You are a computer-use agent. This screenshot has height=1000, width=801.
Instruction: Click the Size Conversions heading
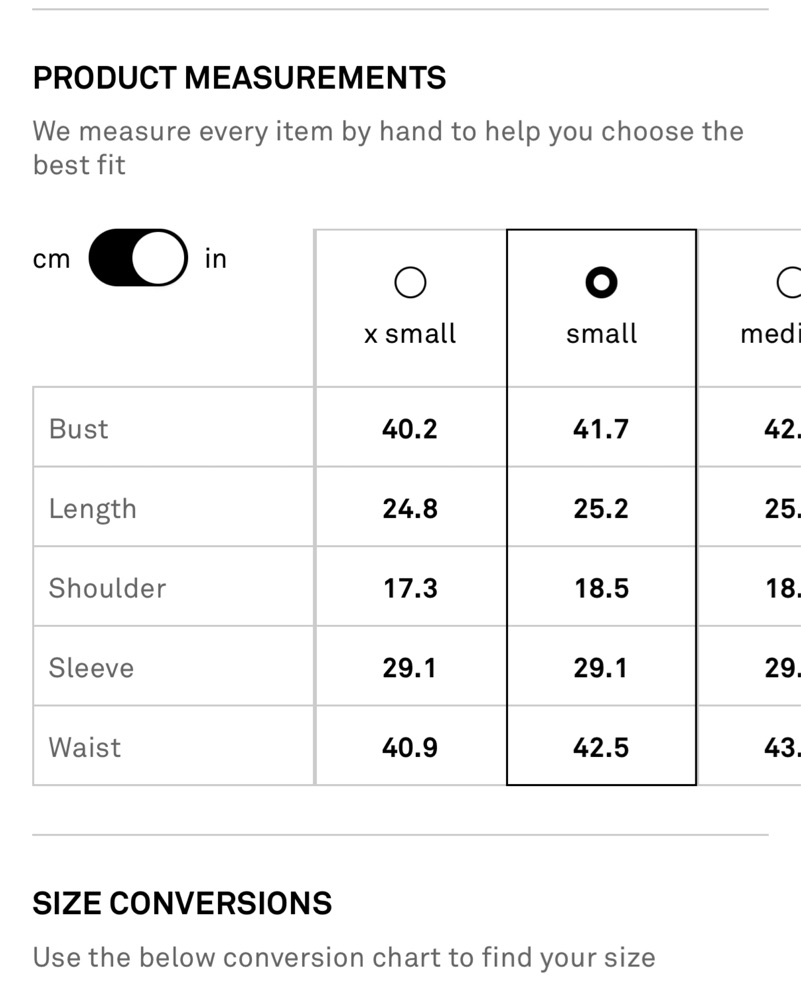click(182, 903)
